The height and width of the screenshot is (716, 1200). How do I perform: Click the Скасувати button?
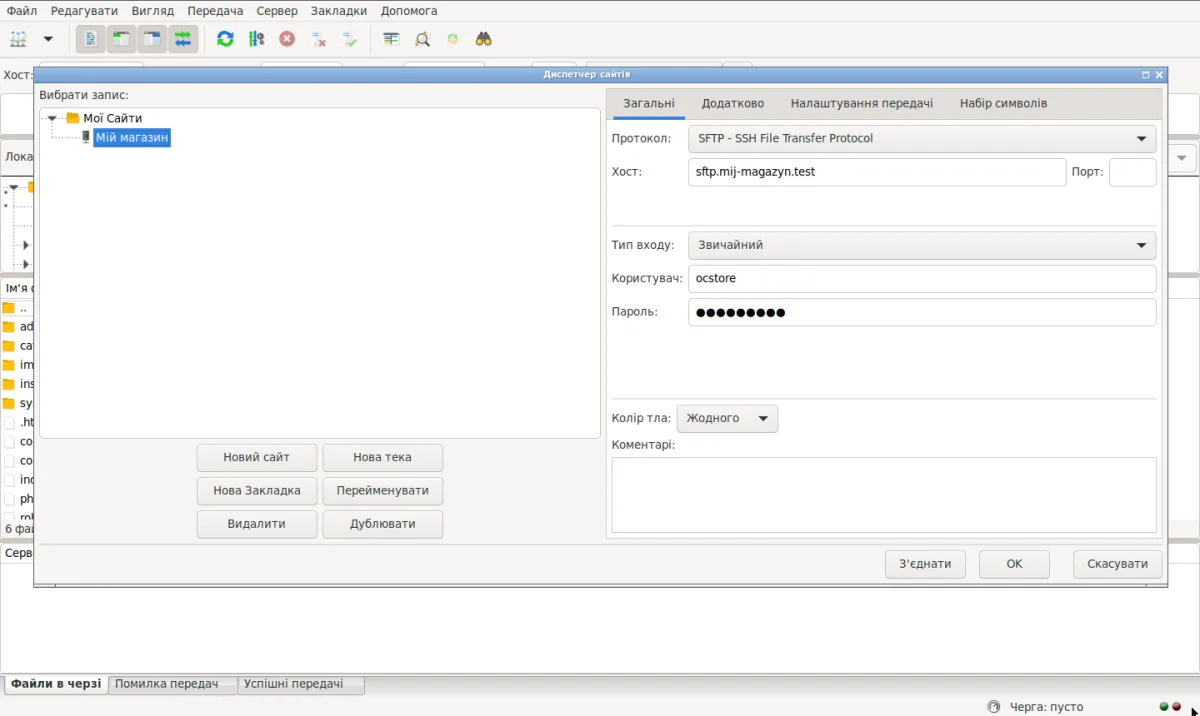[1118, 564]
